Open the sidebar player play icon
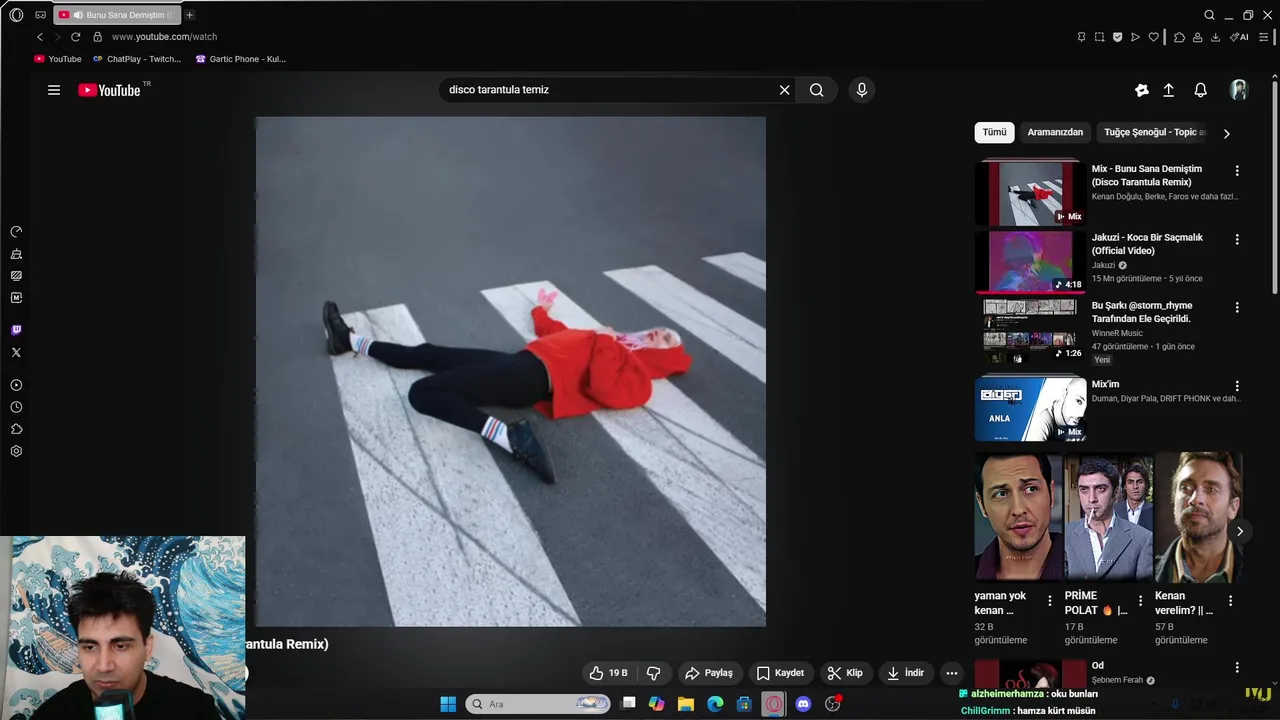Viewport: 1280px width, 720px height. click(16, 385)
